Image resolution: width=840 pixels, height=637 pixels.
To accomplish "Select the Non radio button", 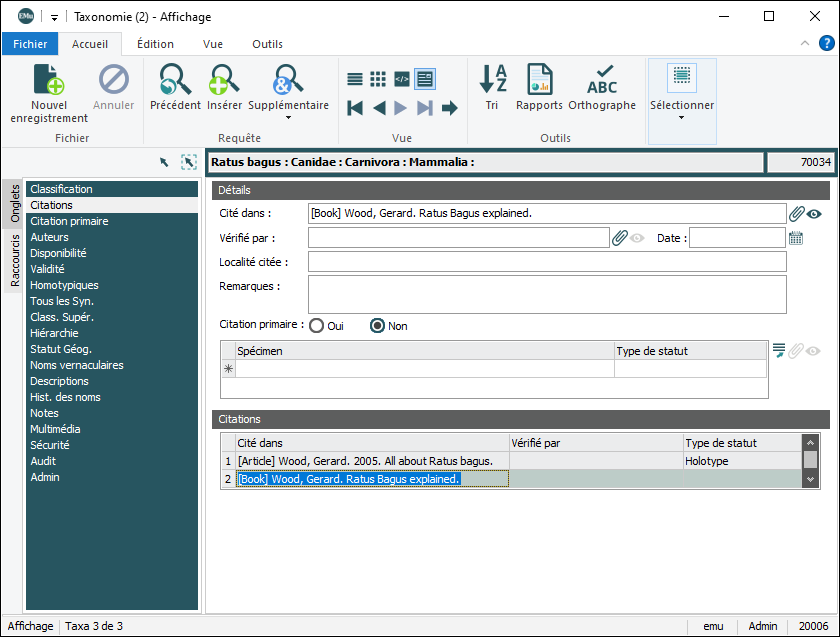I will pos(378,326).
